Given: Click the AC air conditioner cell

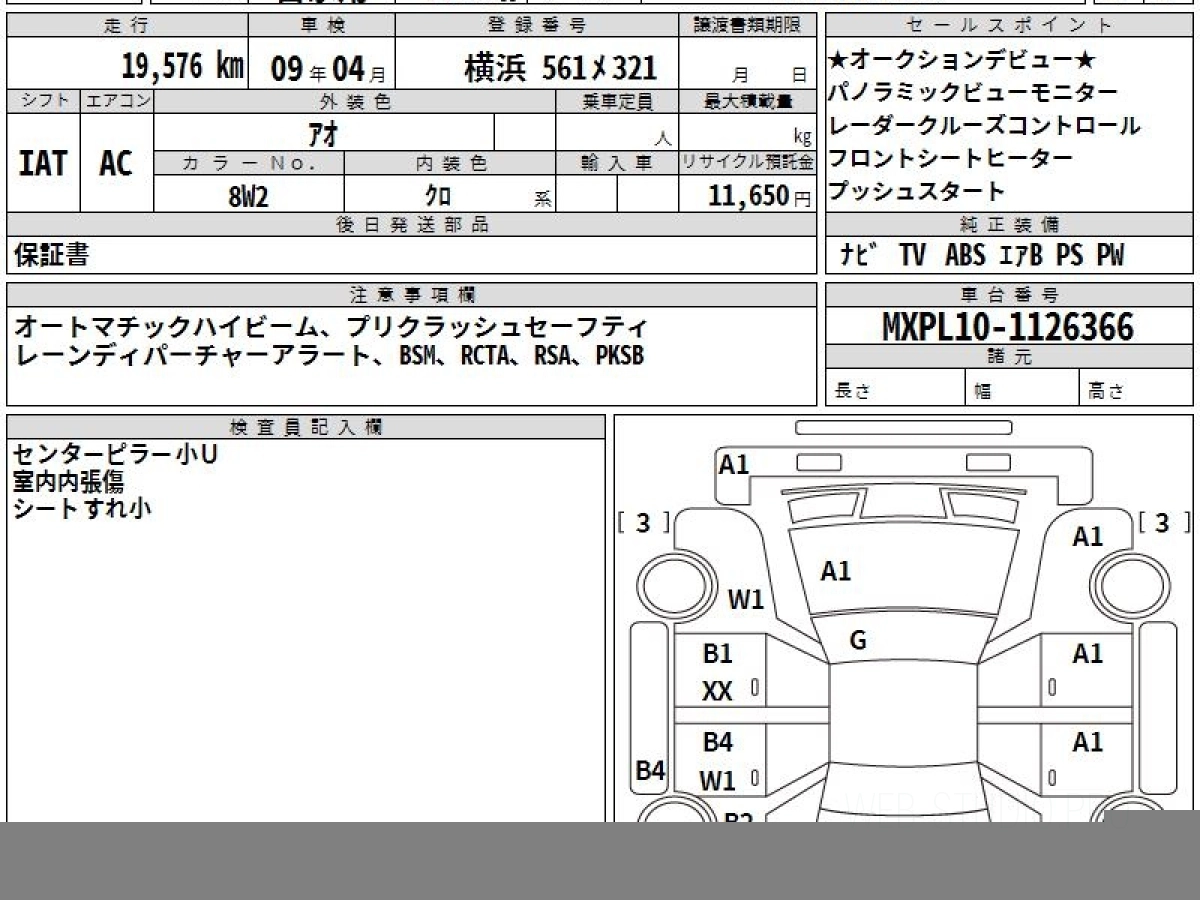Looking at the screenshot, I should [116, 163].
